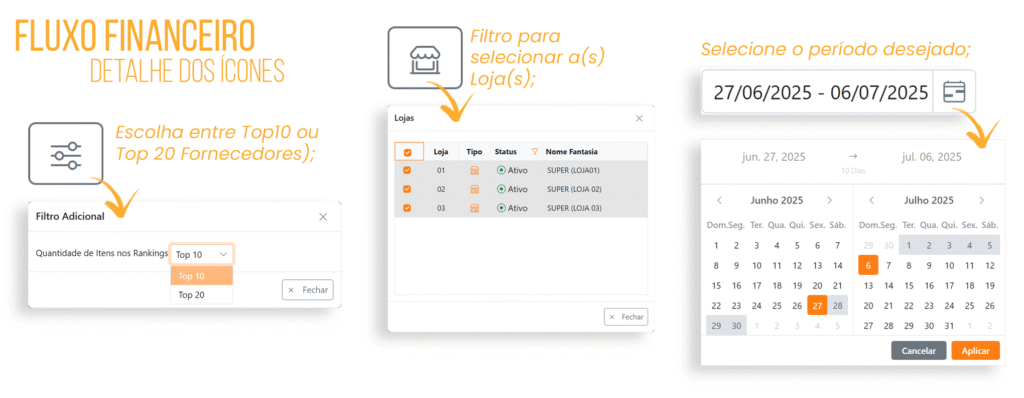This screenshot has height=398, width=1024.
Task: Select day 14 in Julho 2025
Action: pyautogui.click(x=889, y=286)
